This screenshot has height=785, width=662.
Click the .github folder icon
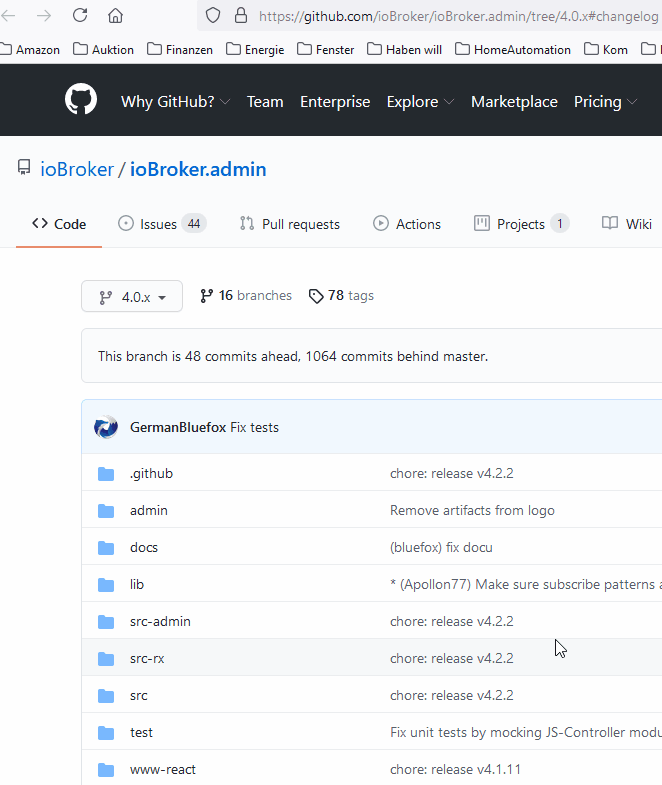106,474
